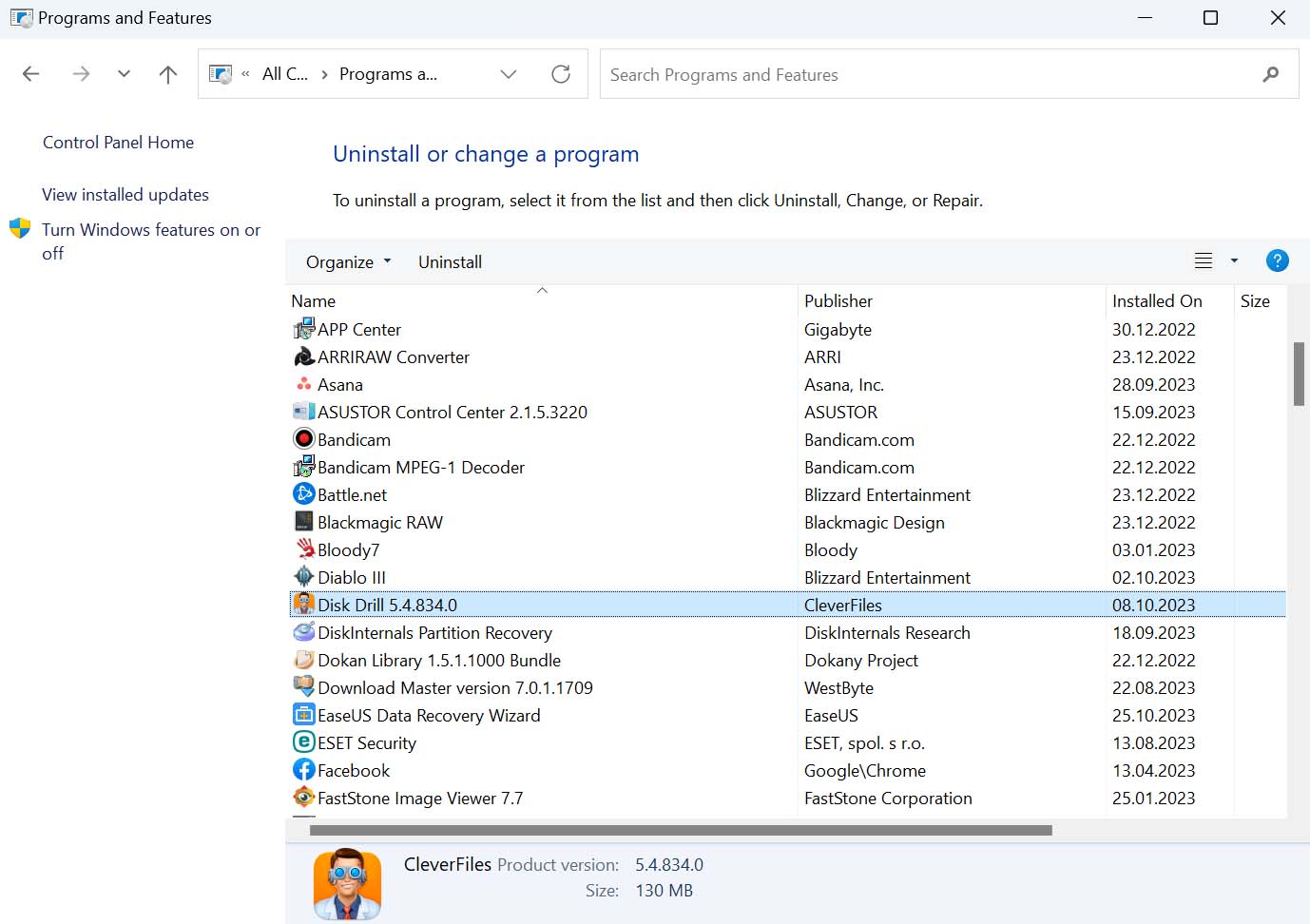Screen dimensions: 1310x924
Task: Click the Programs a... breadcrumb segment
Action: (x=388, y=74)
